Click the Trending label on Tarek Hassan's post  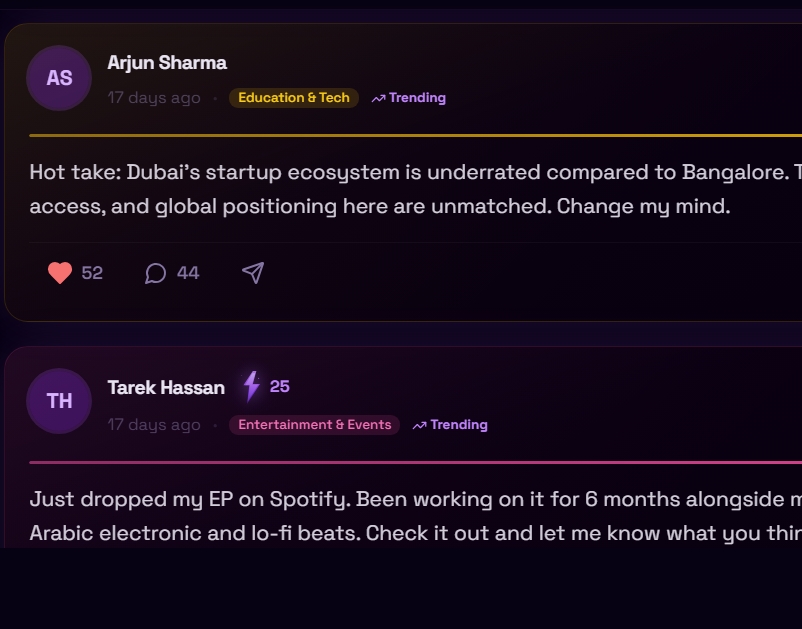458,425
